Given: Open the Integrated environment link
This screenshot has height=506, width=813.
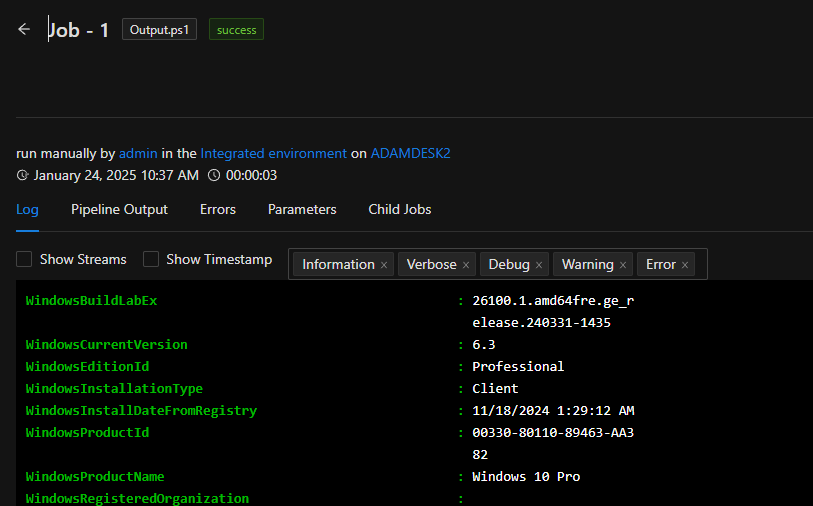Looking at the screenshot, I should (274, 153).
